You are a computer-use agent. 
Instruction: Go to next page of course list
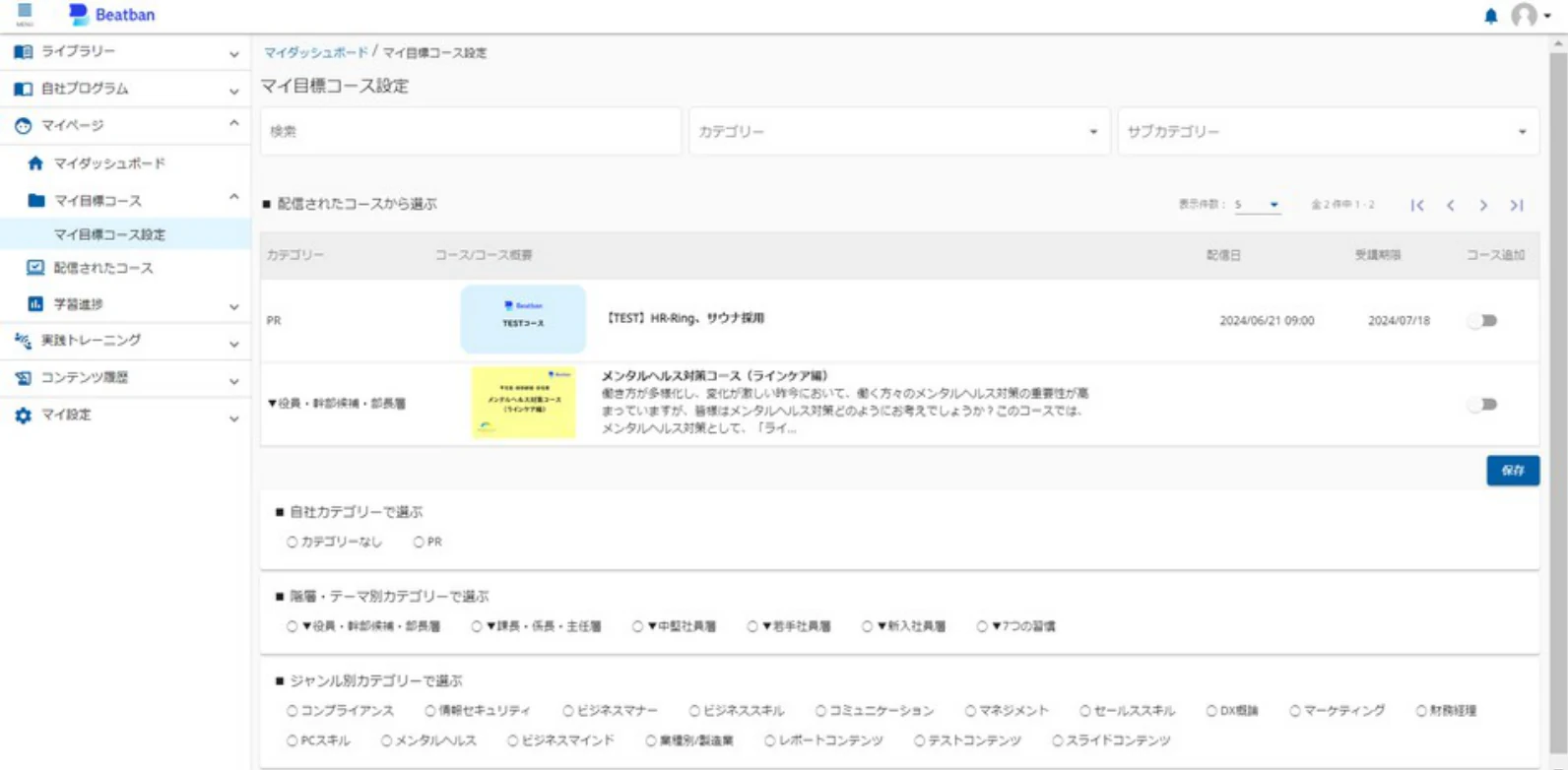pyautogui.click(x=1483, y=205)
